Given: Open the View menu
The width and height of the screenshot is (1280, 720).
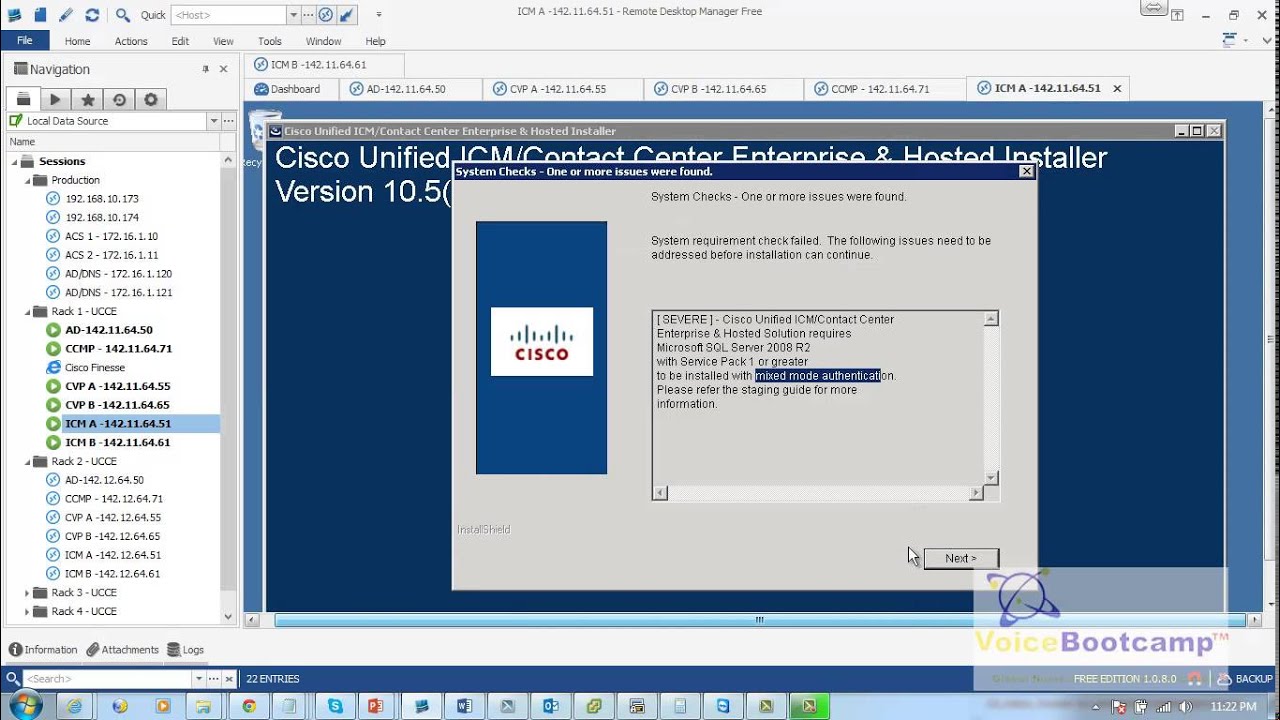Looking at the screenshot, I should [x=223, y=41].
